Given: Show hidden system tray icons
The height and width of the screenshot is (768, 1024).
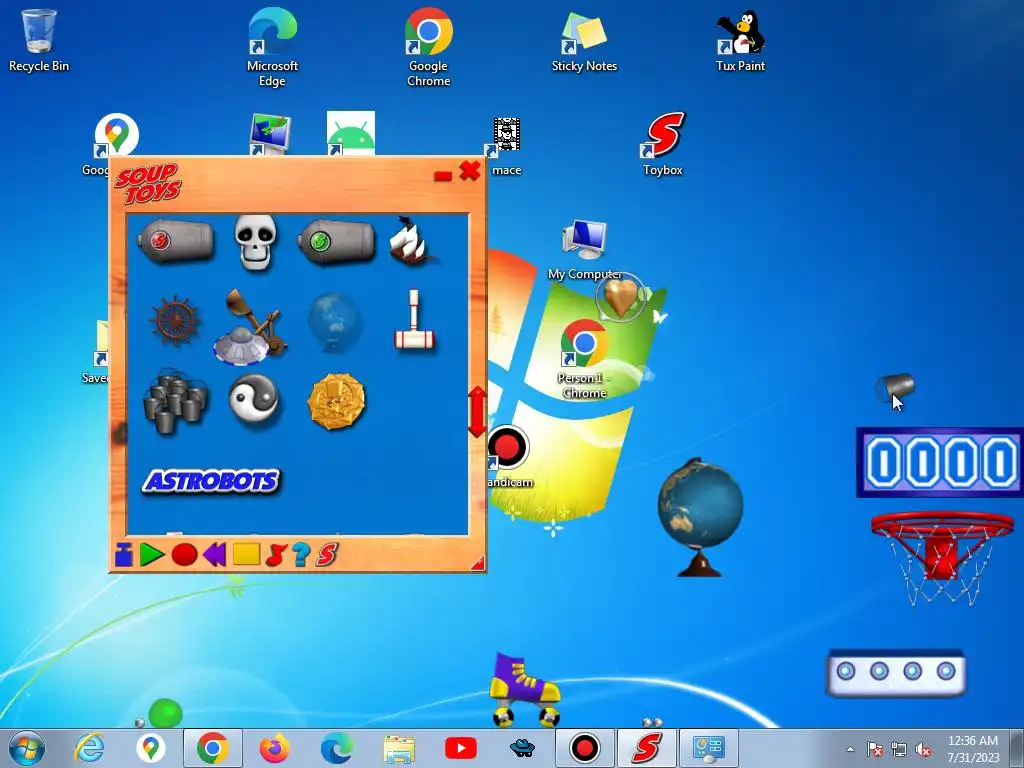Looking at the screenshot, I should (850, 749).
